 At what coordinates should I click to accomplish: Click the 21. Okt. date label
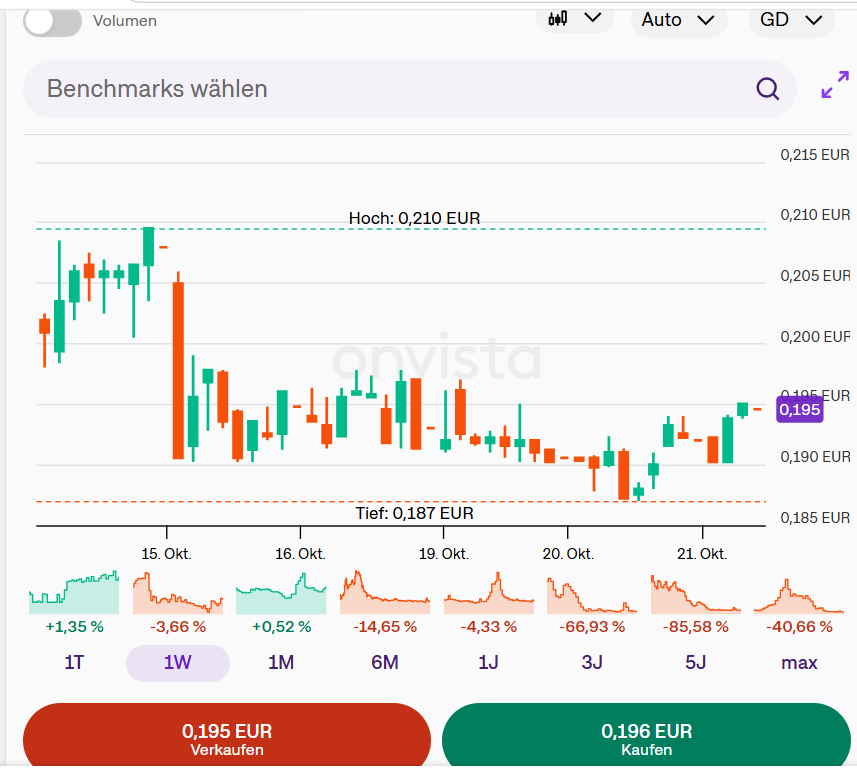point(702,554)
